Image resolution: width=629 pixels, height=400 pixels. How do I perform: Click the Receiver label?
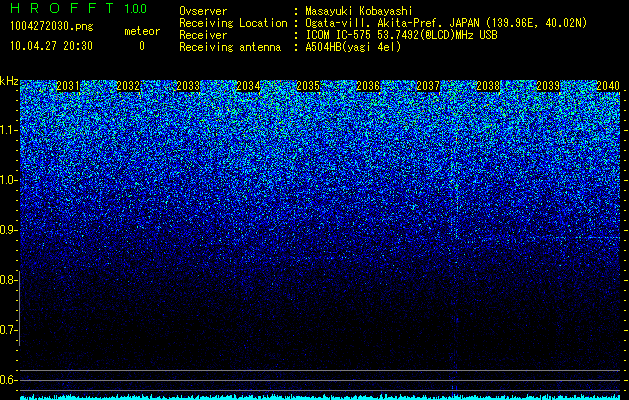pos(203,35)
